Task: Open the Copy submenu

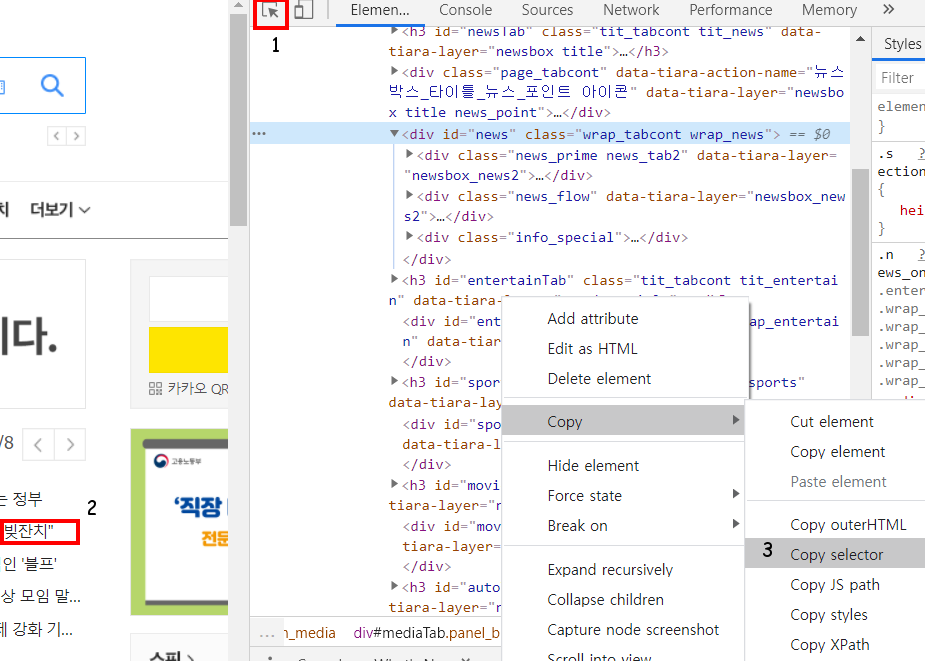Action: click(623, 421)
